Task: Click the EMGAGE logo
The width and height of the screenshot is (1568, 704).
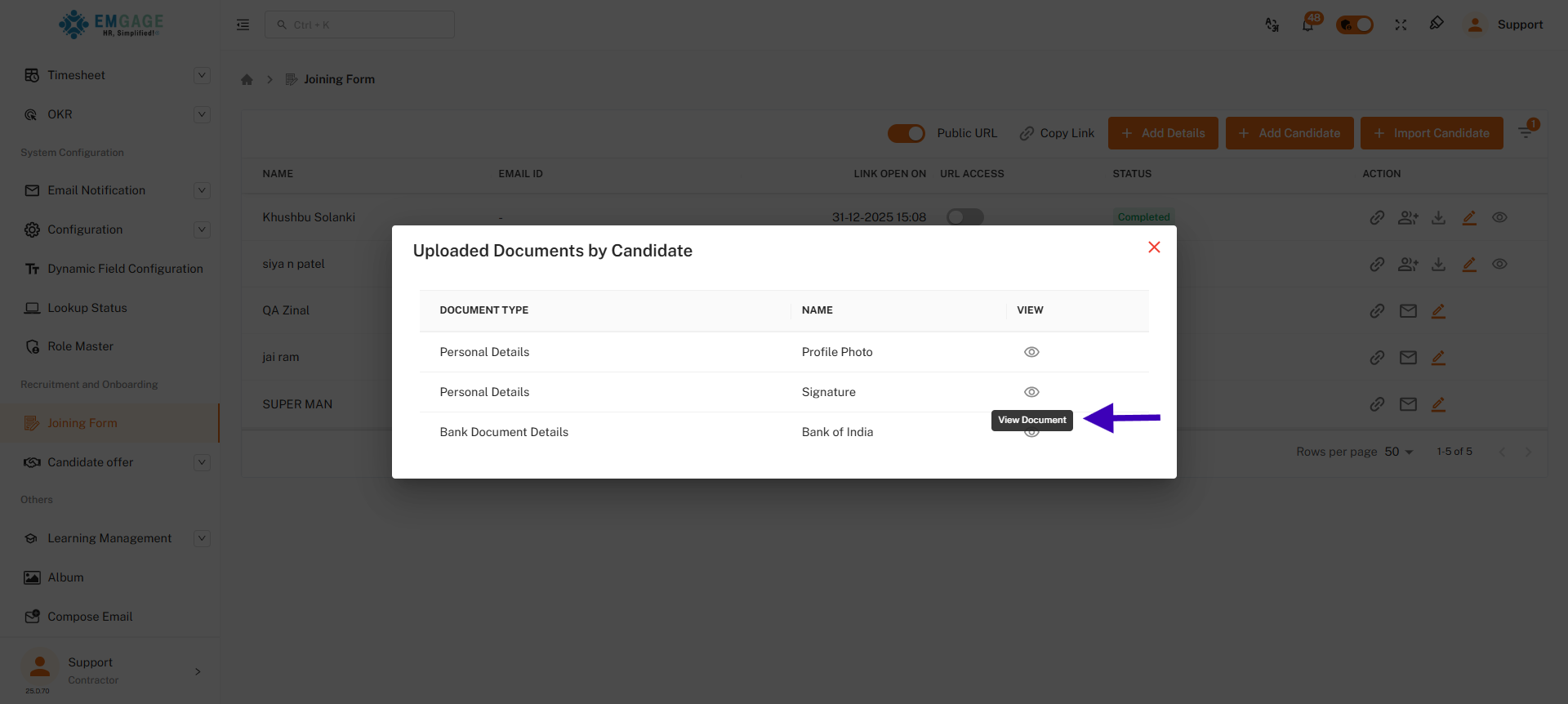Action: tap(110, 25)
